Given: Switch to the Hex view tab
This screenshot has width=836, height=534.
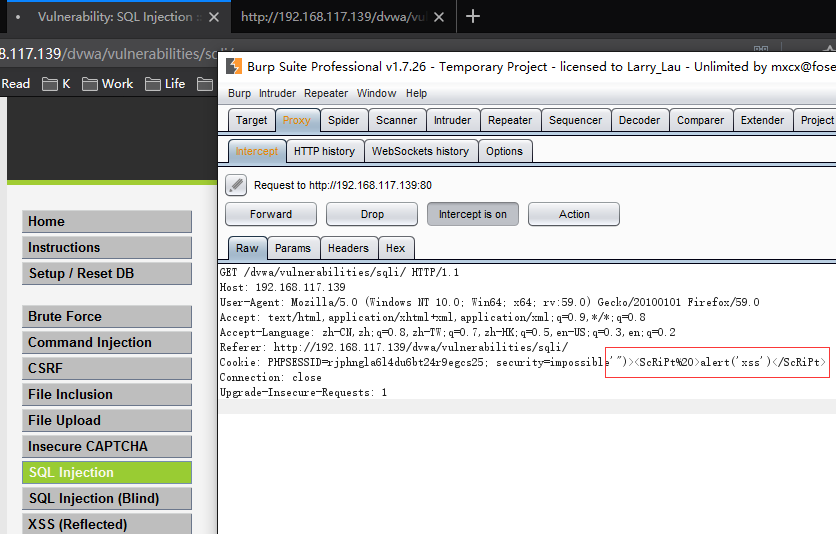Looking at the screenshot, I should [396, 248].
